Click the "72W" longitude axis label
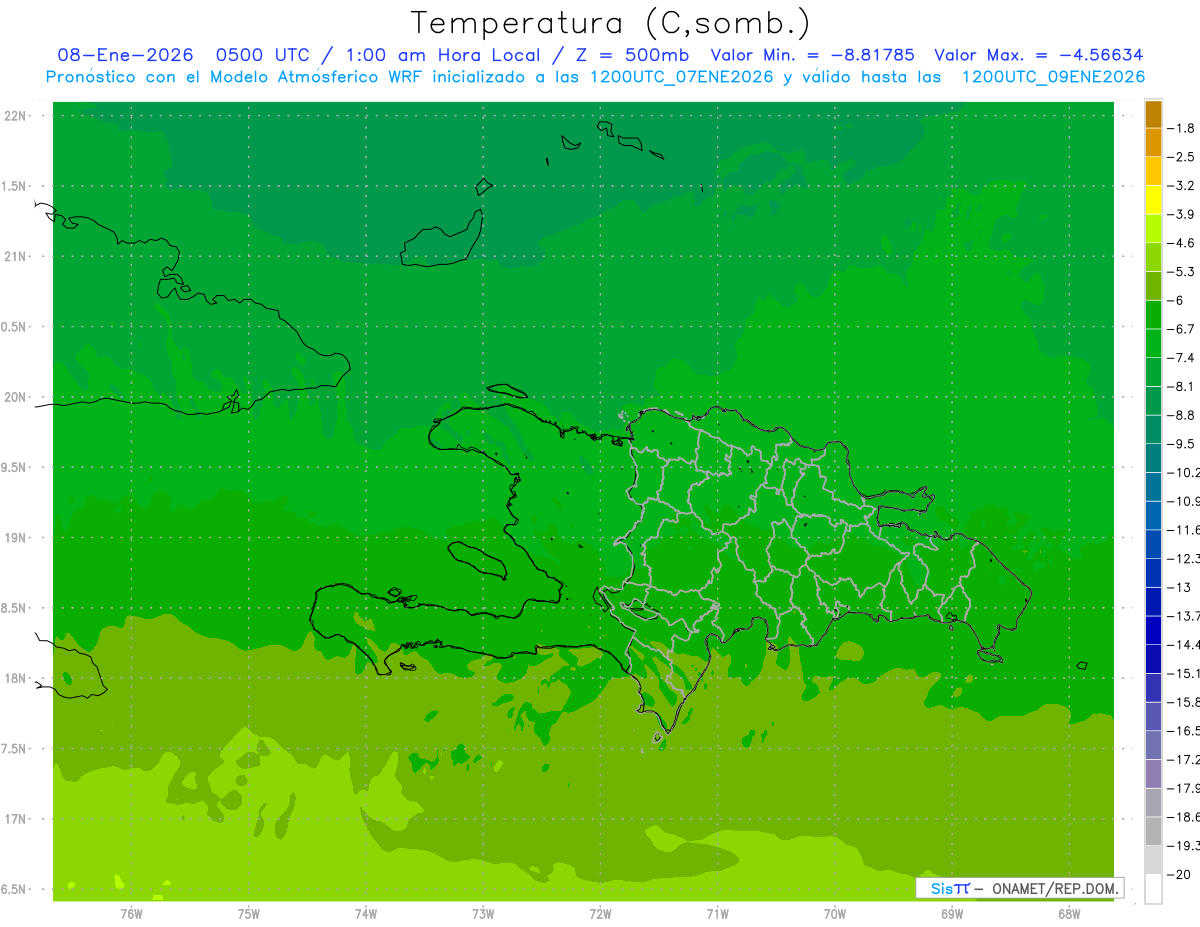Viewport: 1200px width, 927px height. [x=600, y=913]
